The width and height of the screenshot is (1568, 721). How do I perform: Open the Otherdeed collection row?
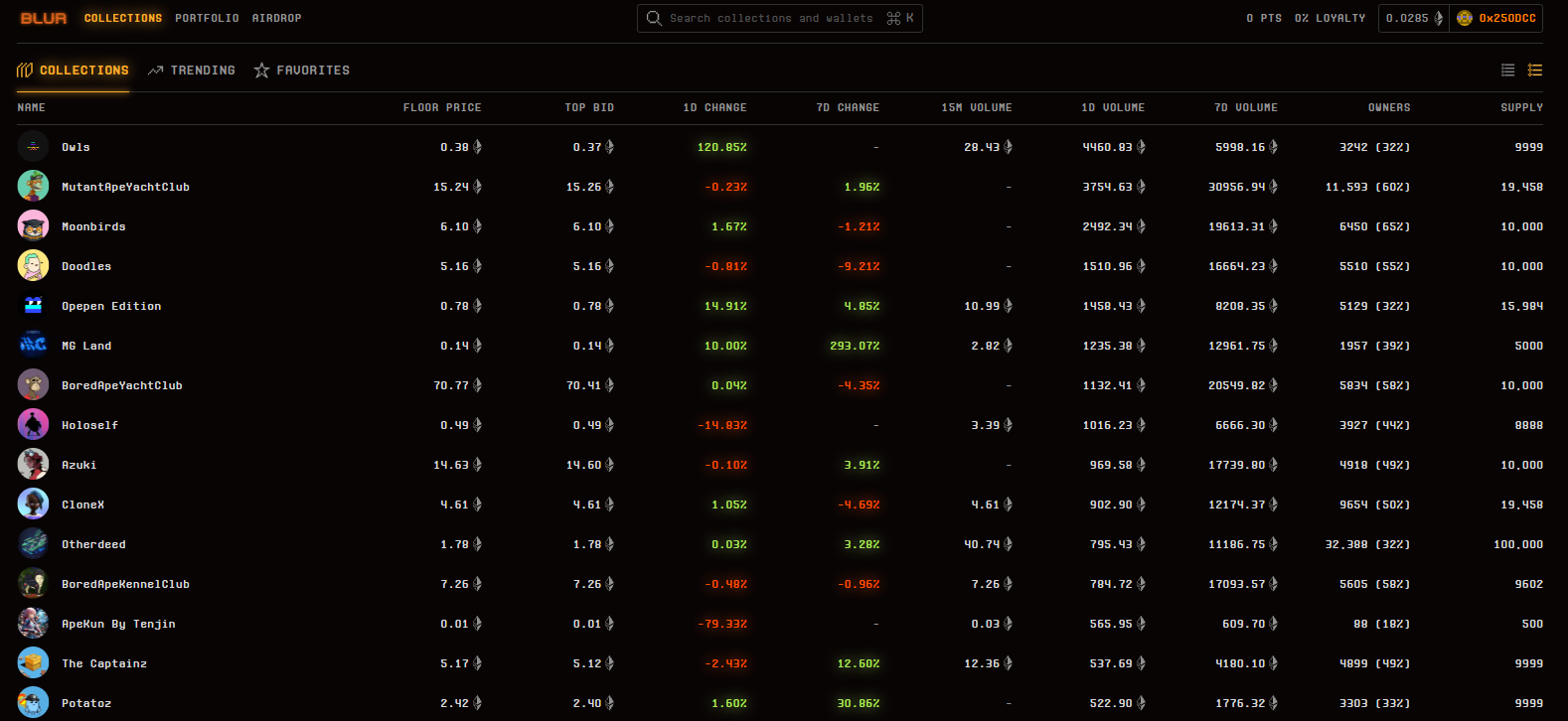pyautogui.click(x=93, y=544)
